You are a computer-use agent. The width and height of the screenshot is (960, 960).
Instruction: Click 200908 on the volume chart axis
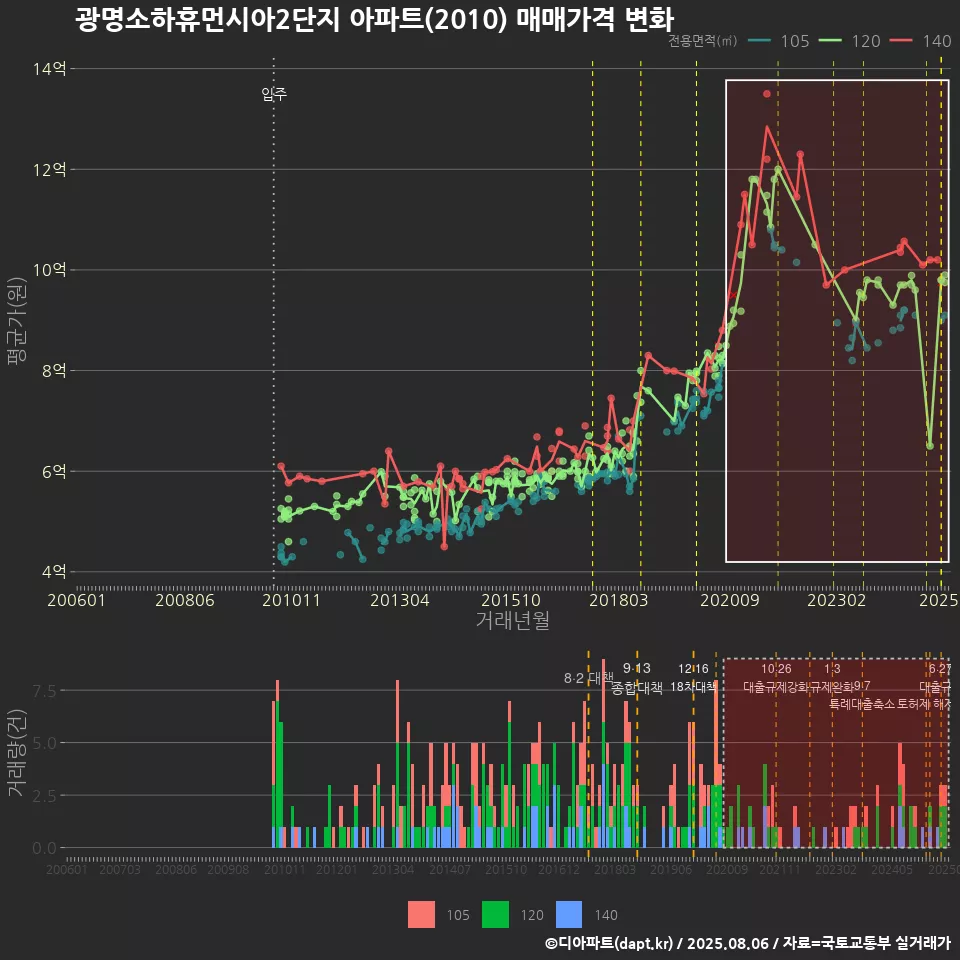pos(228,869)
